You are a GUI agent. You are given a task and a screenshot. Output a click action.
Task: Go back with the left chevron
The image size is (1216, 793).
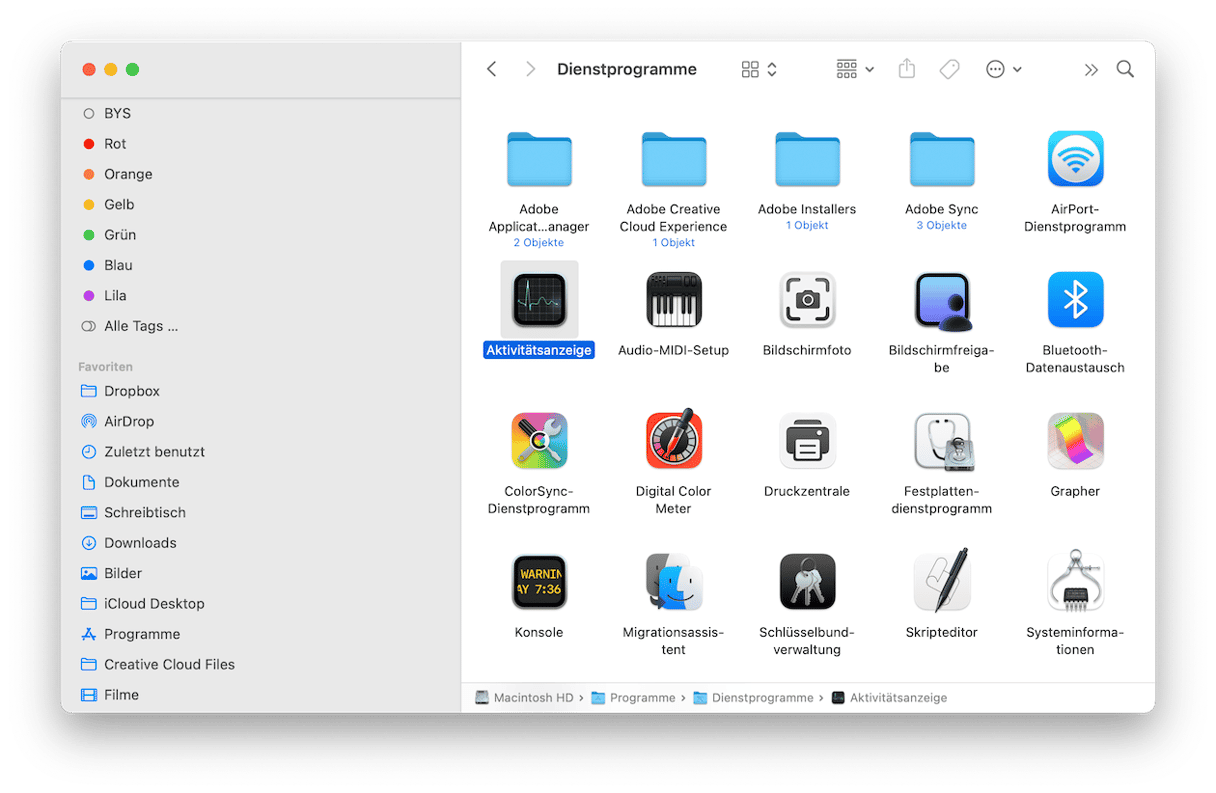492,69
